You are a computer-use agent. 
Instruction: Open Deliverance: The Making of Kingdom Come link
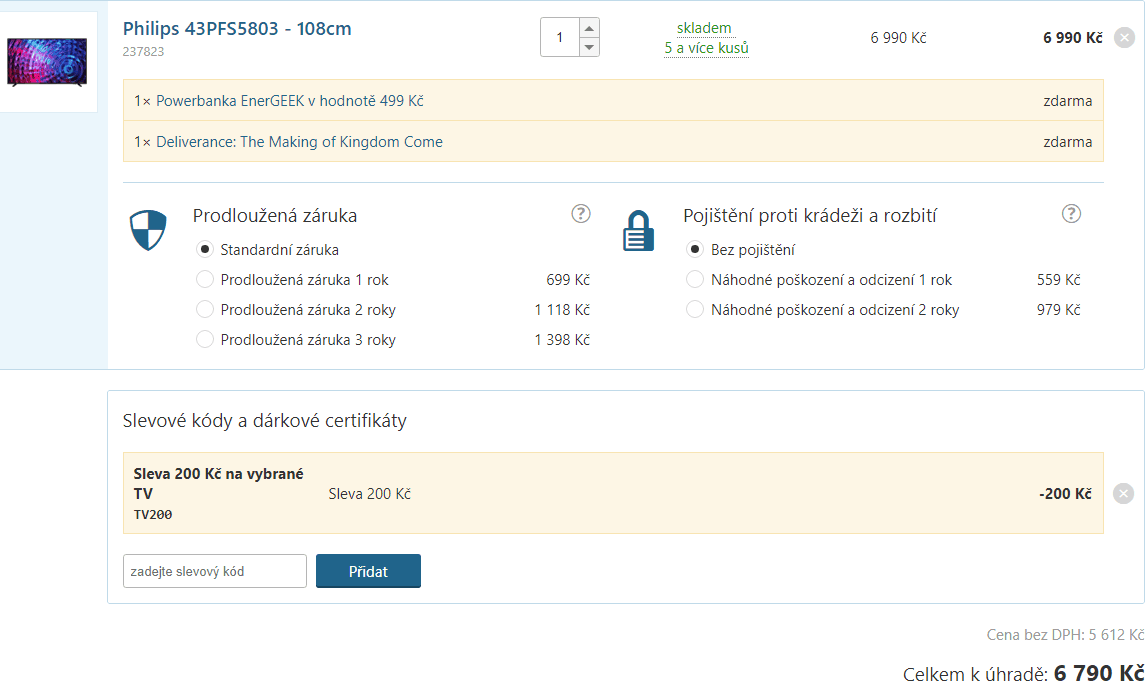click(299, 142)
